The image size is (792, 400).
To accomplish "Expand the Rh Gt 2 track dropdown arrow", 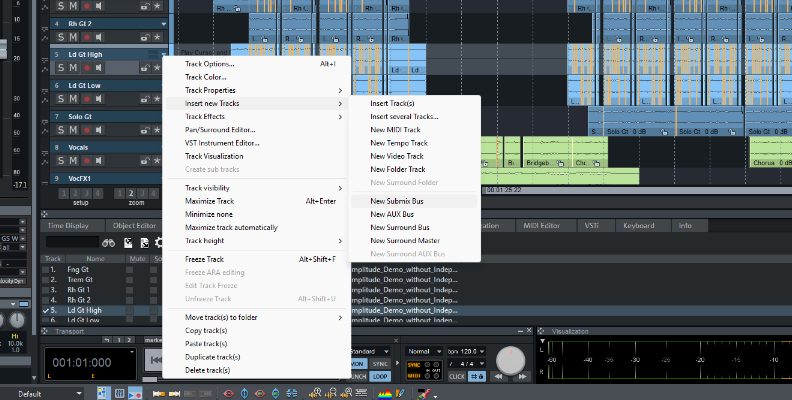I will click(163, 22).
